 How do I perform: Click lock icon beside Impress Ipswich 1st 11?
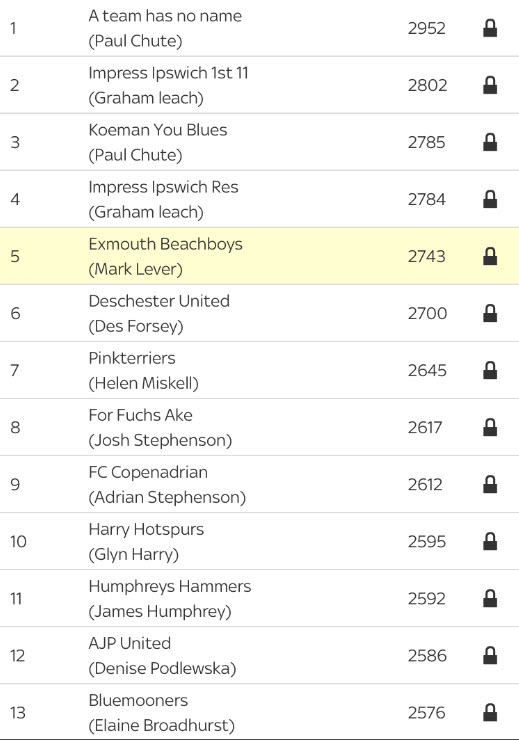click(490, 85)
